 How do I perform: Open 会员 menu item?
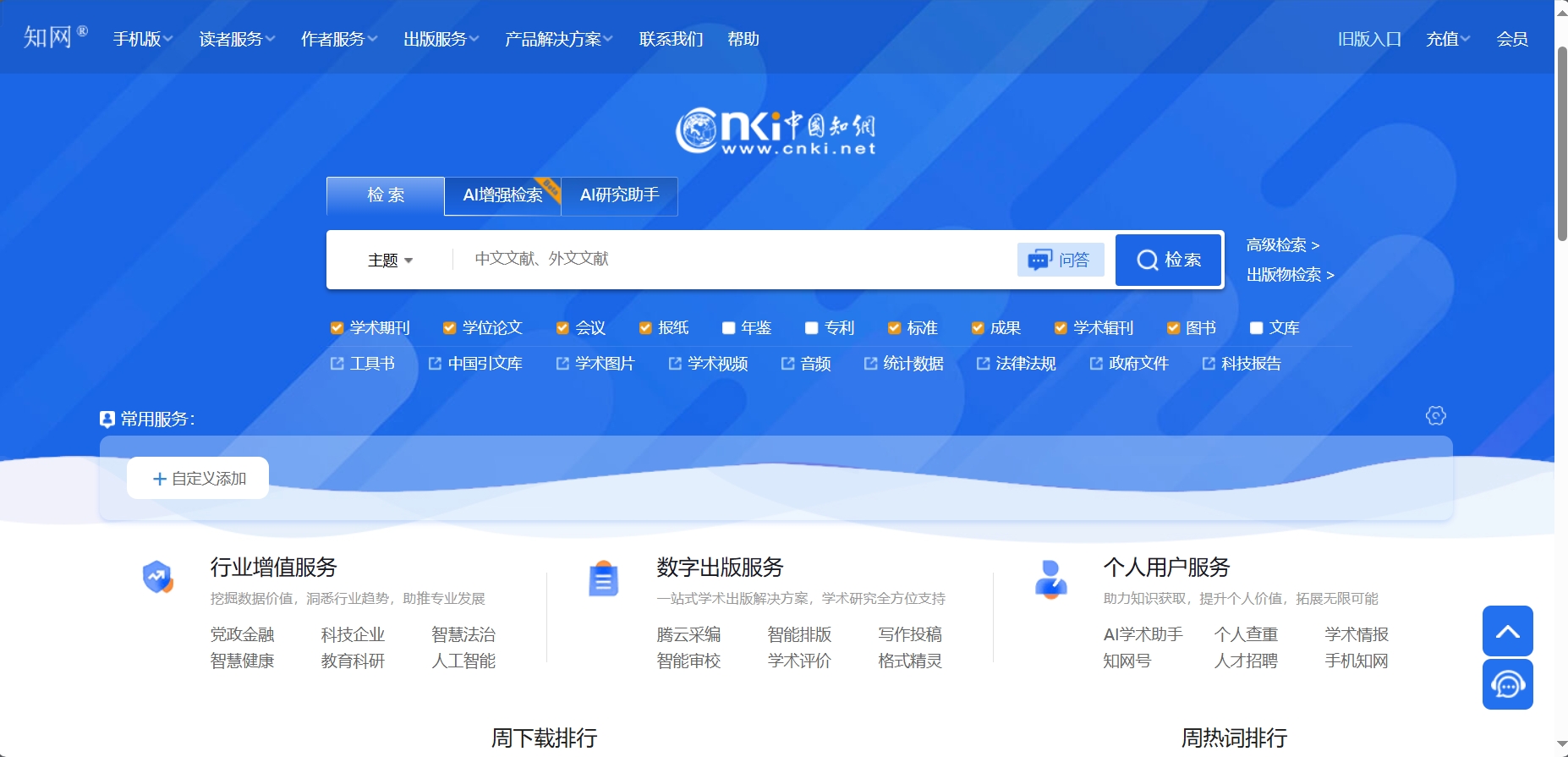pos(1512,39)
